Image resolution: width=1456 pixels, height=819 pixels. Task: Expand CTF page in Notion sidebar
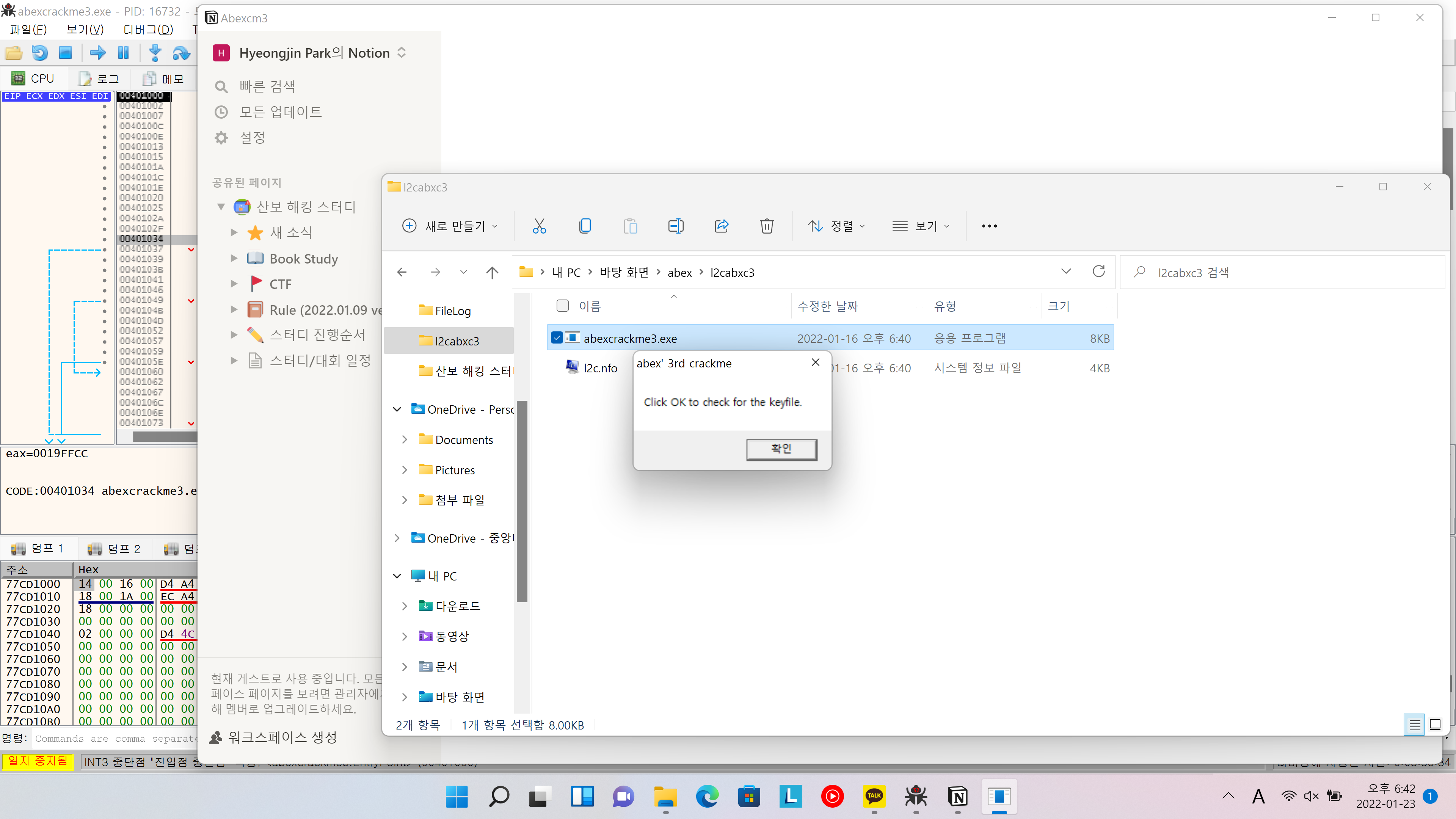(x=234, y=284)
